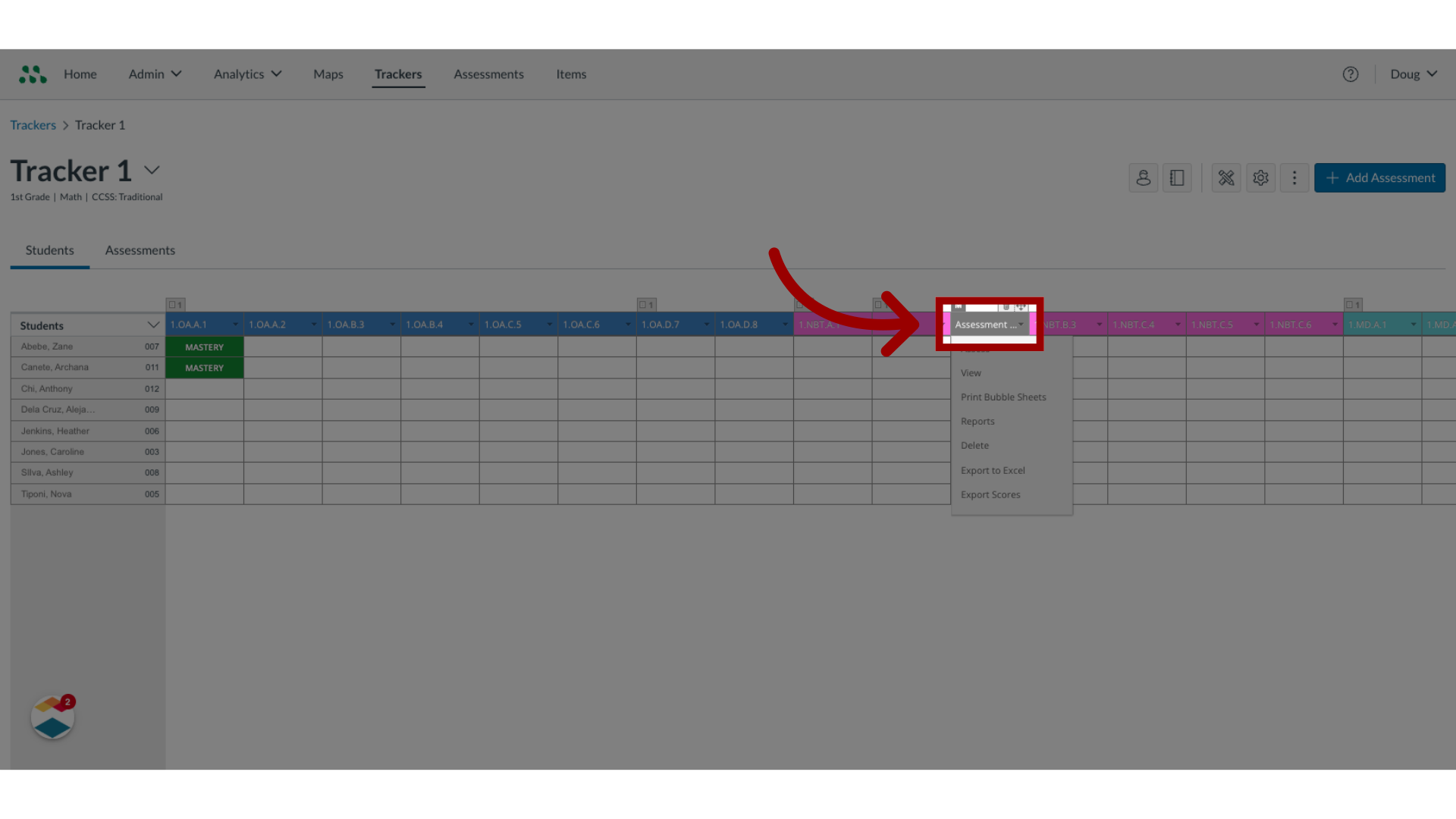Click the floating notification badge icon
Screen dimensions: 1456x819
coord(53,718)
